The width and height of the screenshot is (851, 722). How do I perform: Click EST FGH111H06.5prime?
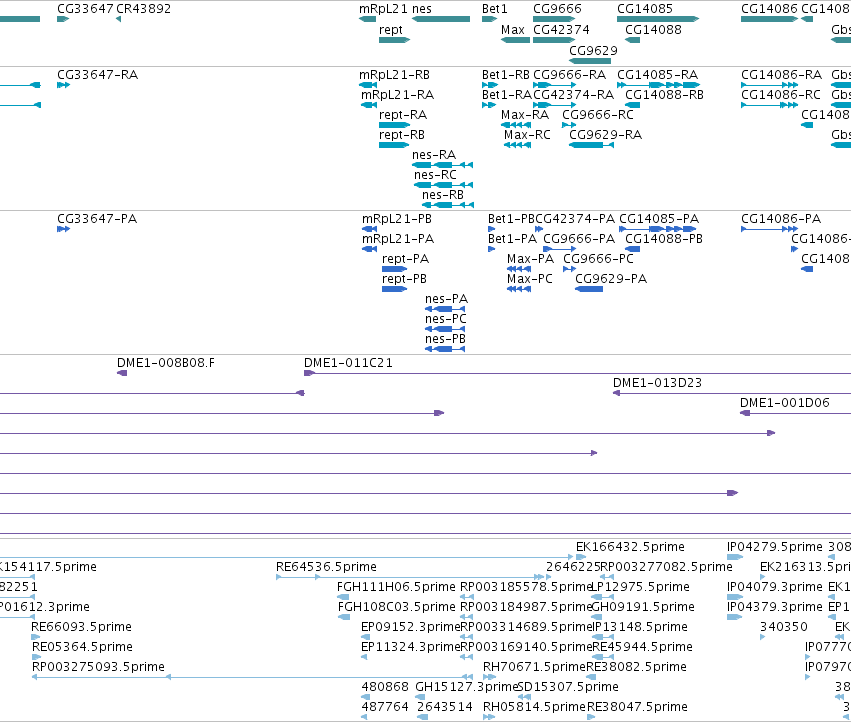pos(396,587)
